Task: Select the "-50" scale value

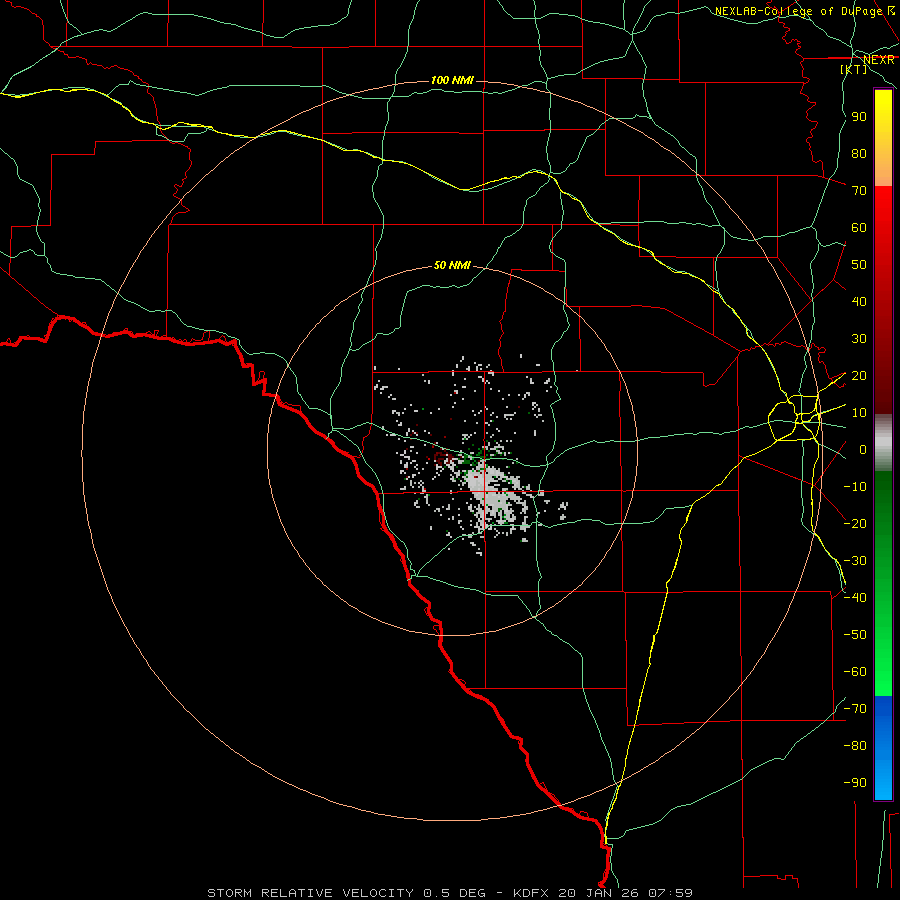Action: point(855,635)
